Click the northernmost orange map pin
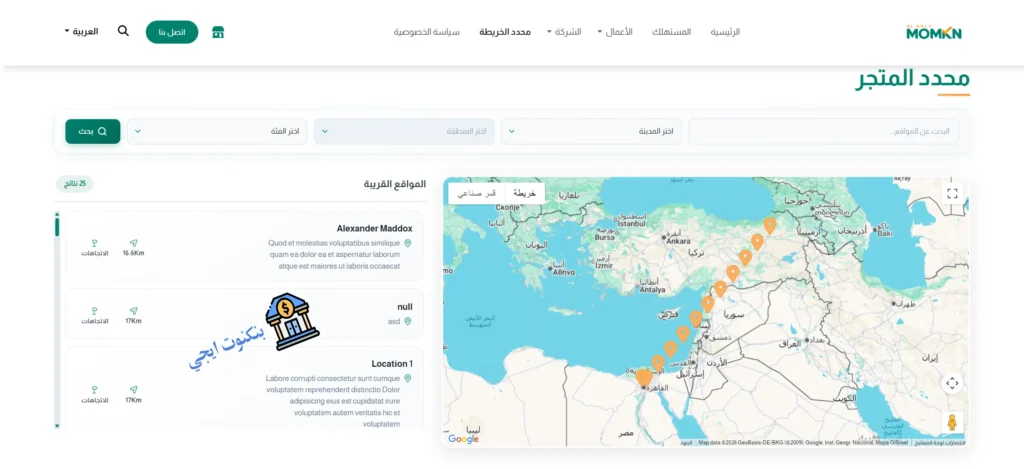Image resolution: width=1024 pixels, height=469 pixels. pos(770,226)
